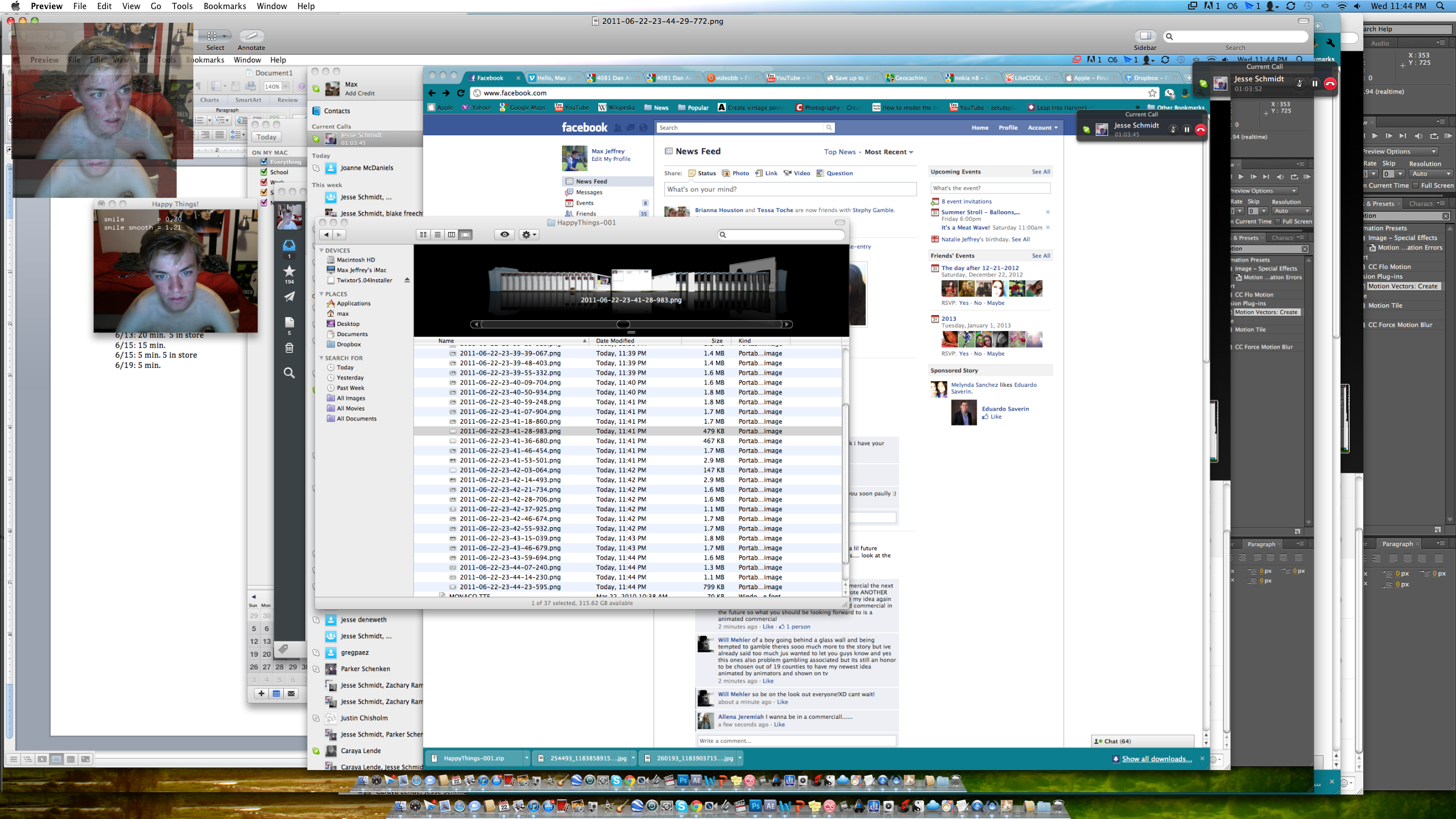Toggle the far-right Full Screen checkbox
The image size is (1456, 819).
point(1416,185)
